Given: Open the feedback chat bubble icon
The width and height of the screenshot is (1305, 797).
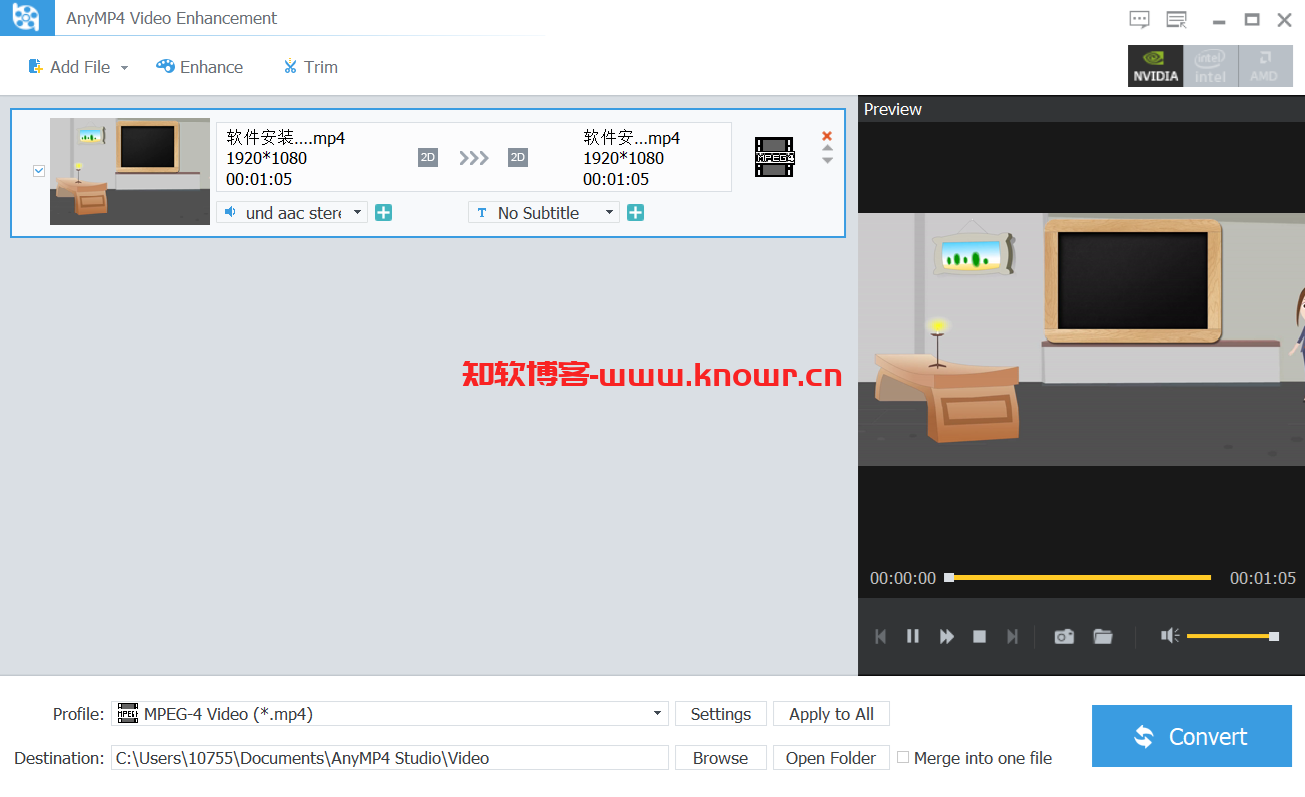Looking at the screenshot, I should click(1139, 19).
